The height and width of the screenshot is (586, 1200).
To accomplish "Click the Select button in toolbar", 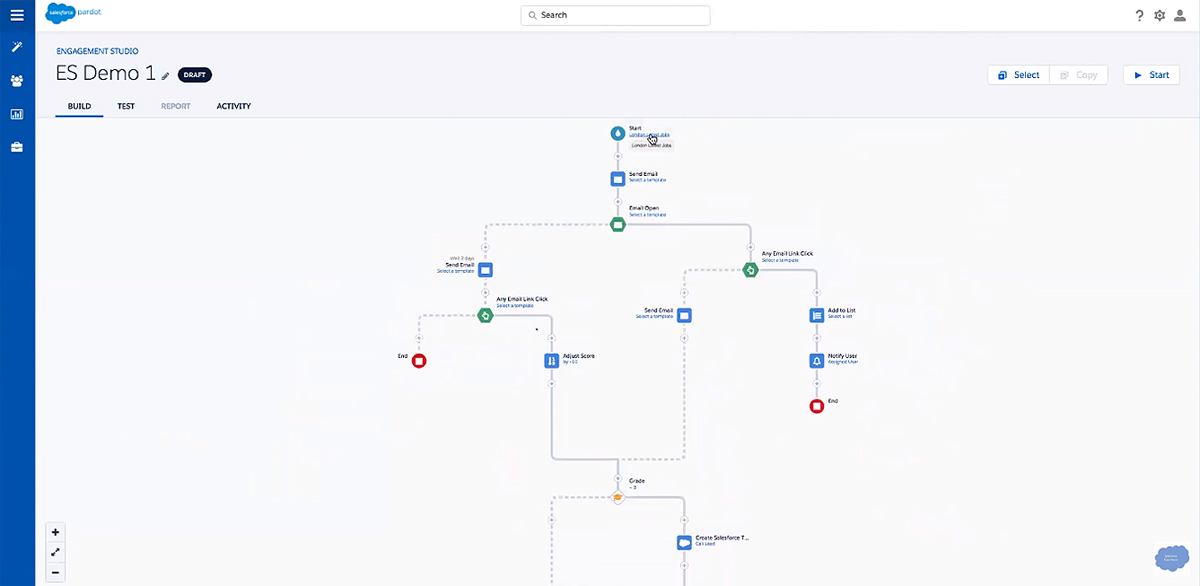I will click(x=1018, y=75).
